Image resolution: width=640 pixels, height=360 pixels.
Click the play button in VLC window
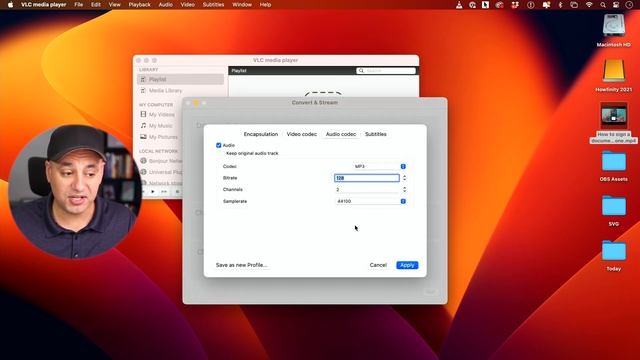[x=153, y=191]
